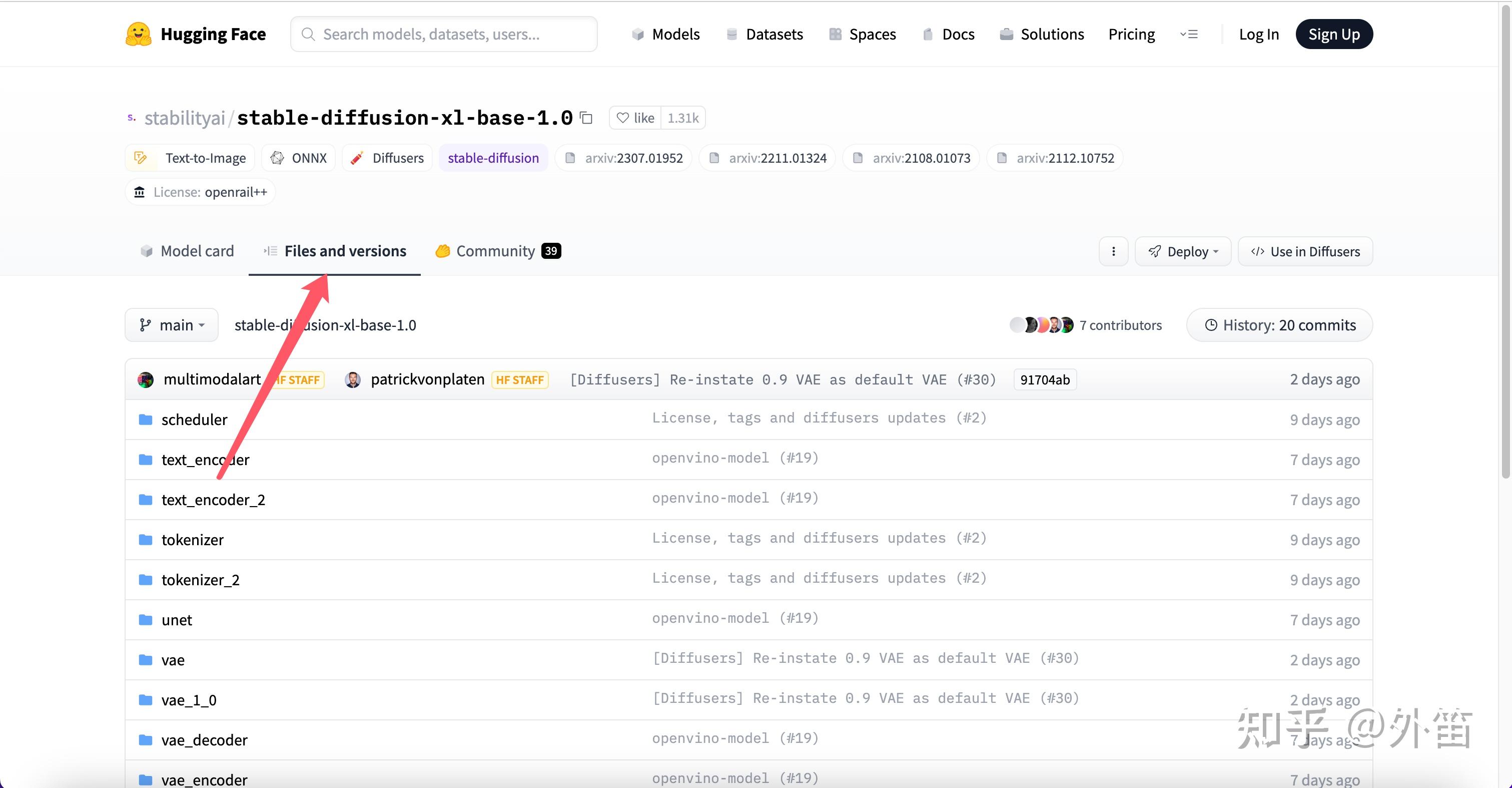Click multimodalart's avatar icon
This screenshot has height=788, width=1512.
(x=146, y=380)
